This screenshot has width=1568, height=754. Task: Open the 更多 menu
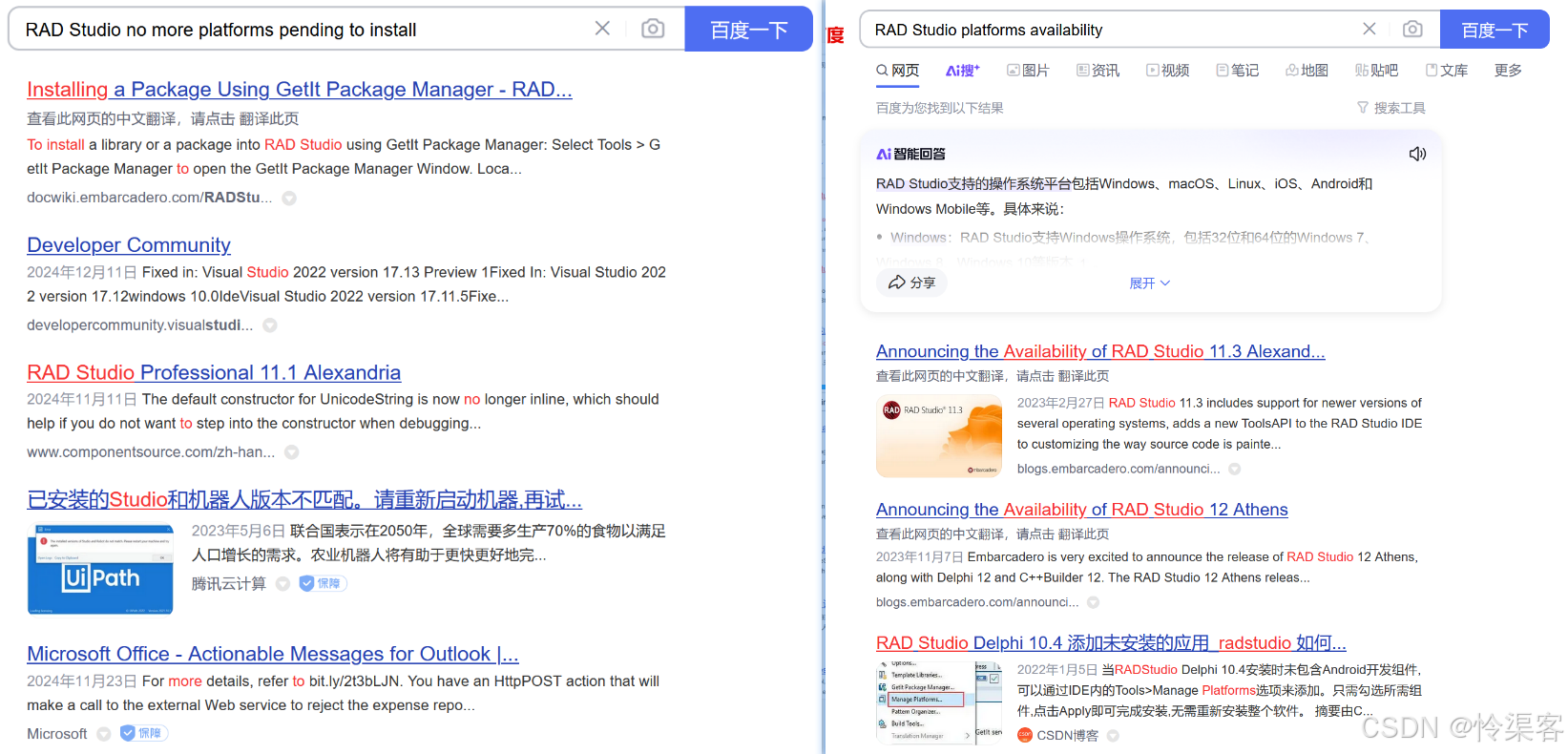pos(1508,70)
